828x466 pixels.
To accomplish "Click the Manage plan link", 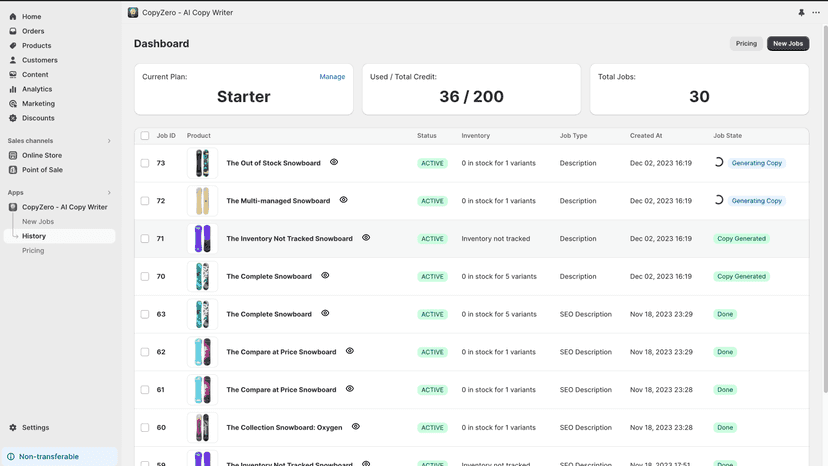I will [332, 77].
